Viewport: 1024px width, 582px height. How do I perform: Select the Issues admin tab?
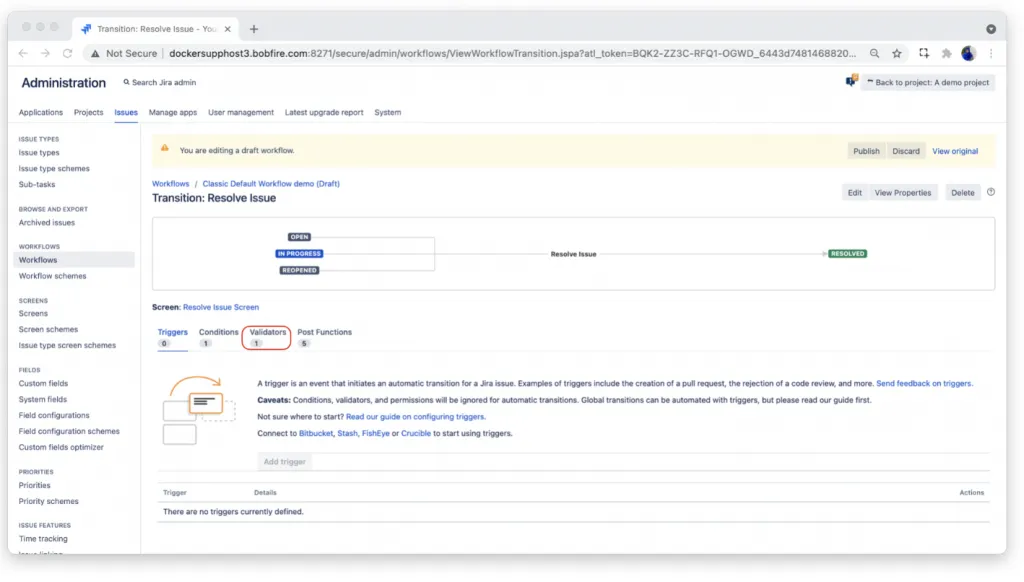126,112
